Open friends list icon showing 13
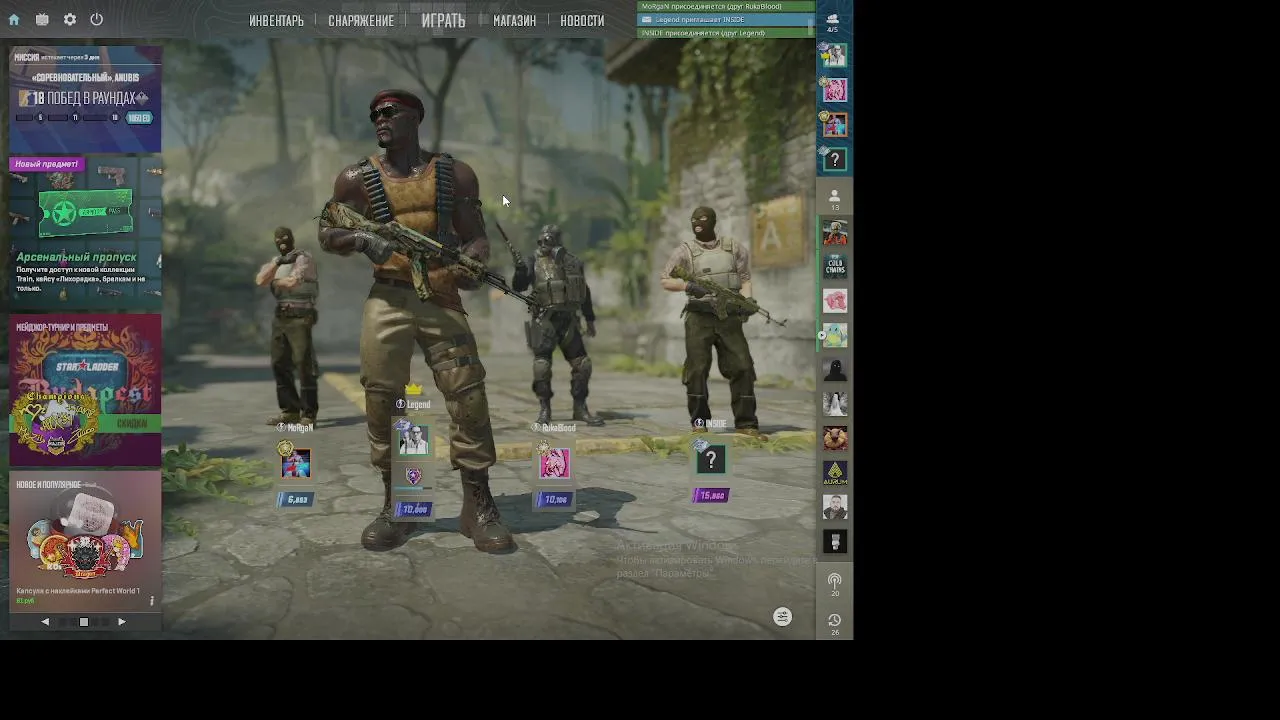The height and width of the screenshot is (720, 1280). click(834, 200)
